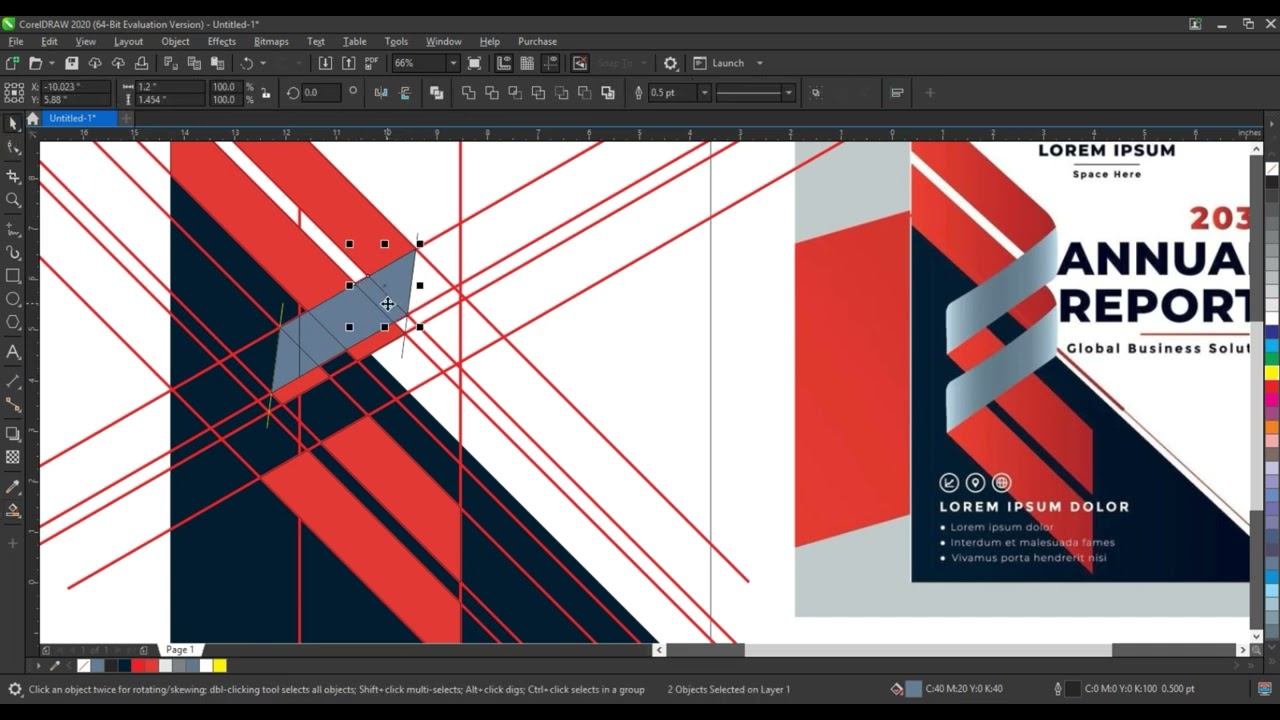Toggle Show rulers button
This screenshot has width=1280, height=720.
[503, 63]
